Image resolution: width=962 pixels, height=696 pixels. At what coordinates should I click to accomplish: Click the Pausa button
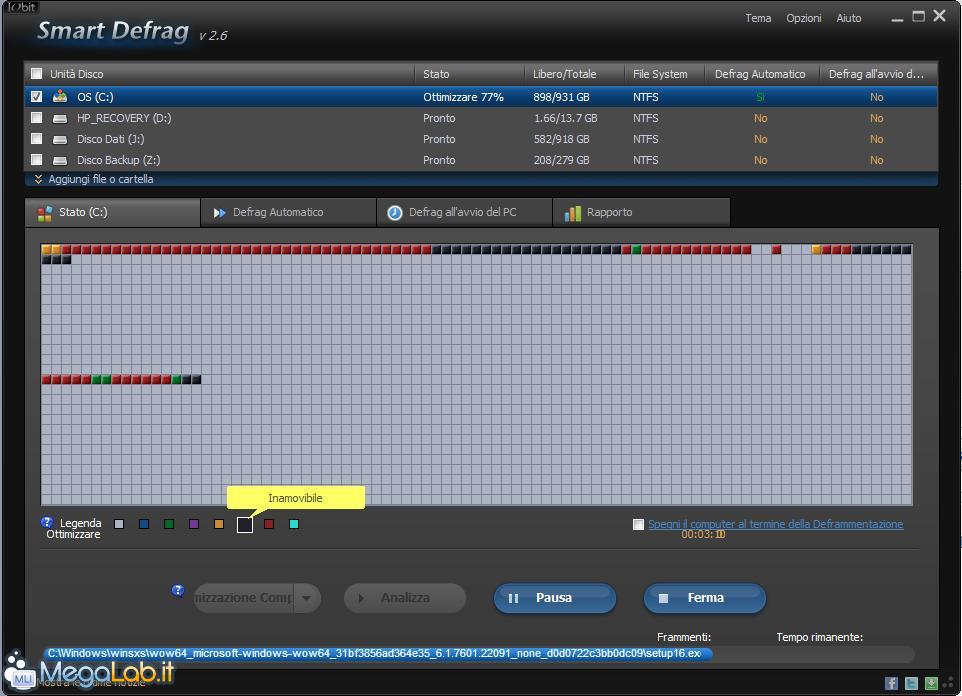tap(555, 598)
